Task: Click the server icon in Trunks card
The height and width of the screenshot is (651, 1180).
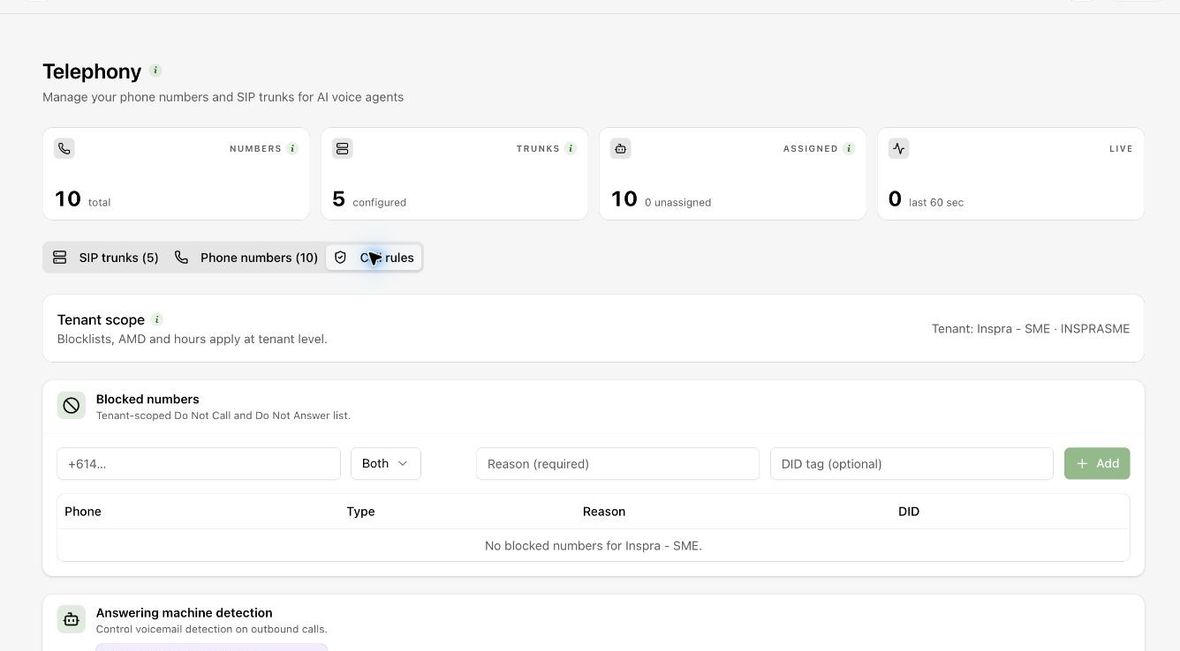Action: [x=342, y=148]
